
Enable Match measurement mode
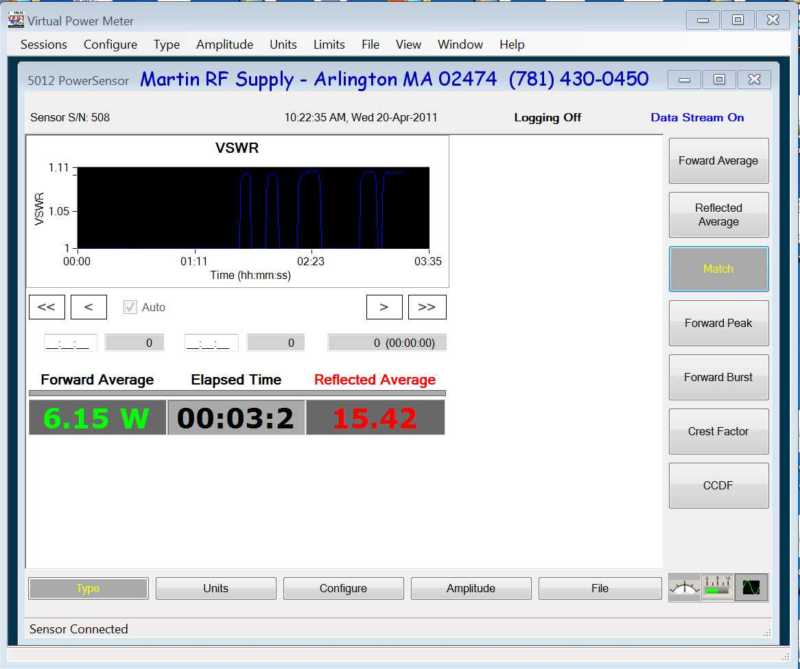(718, 268)
